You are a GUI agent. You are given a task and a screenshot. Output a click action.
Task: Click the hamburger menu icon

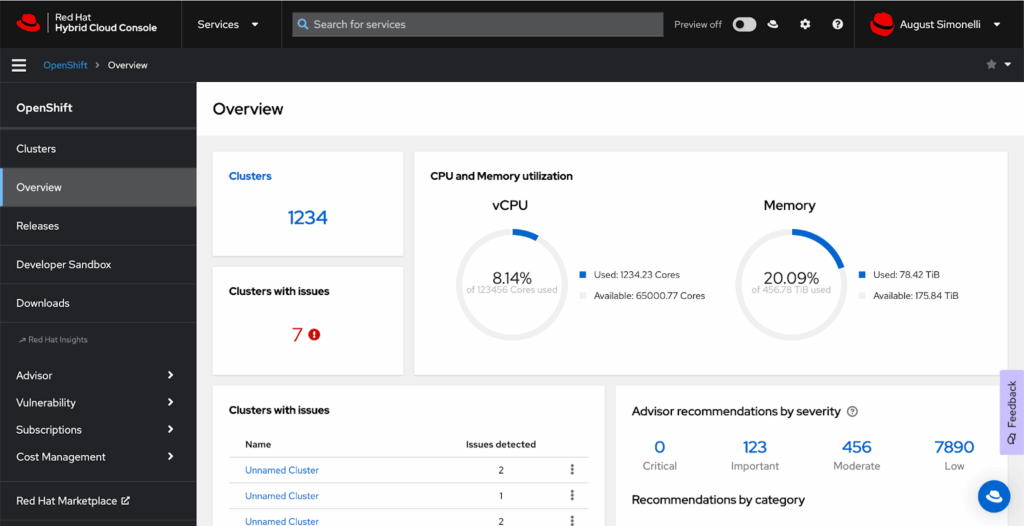(x=18, y=65)
